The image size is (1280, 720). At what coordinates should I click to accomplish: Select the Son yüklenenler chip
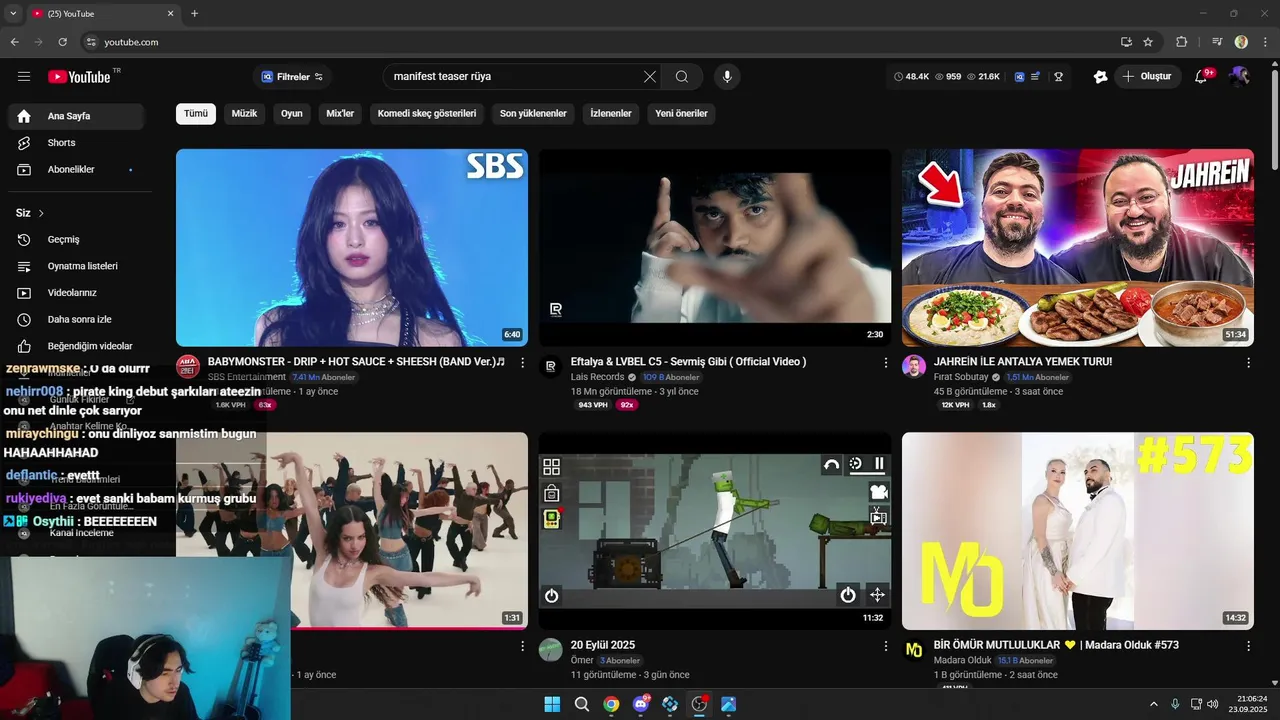pos(533,114)
